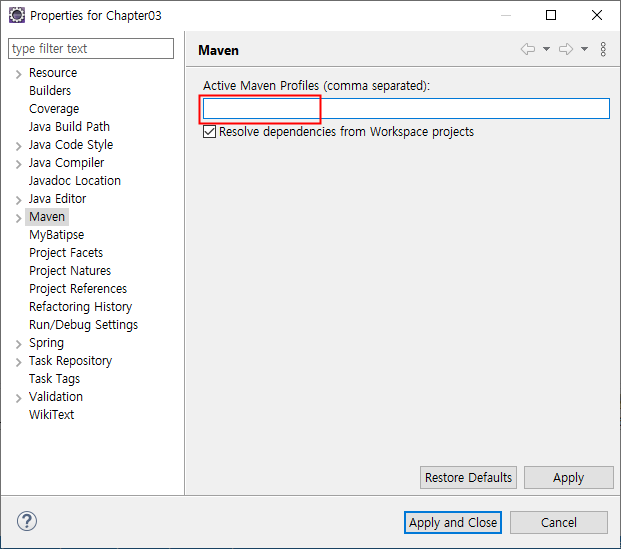Open MyBatipse properties page
The image size is (621, 549).
[x=56, y=235]
